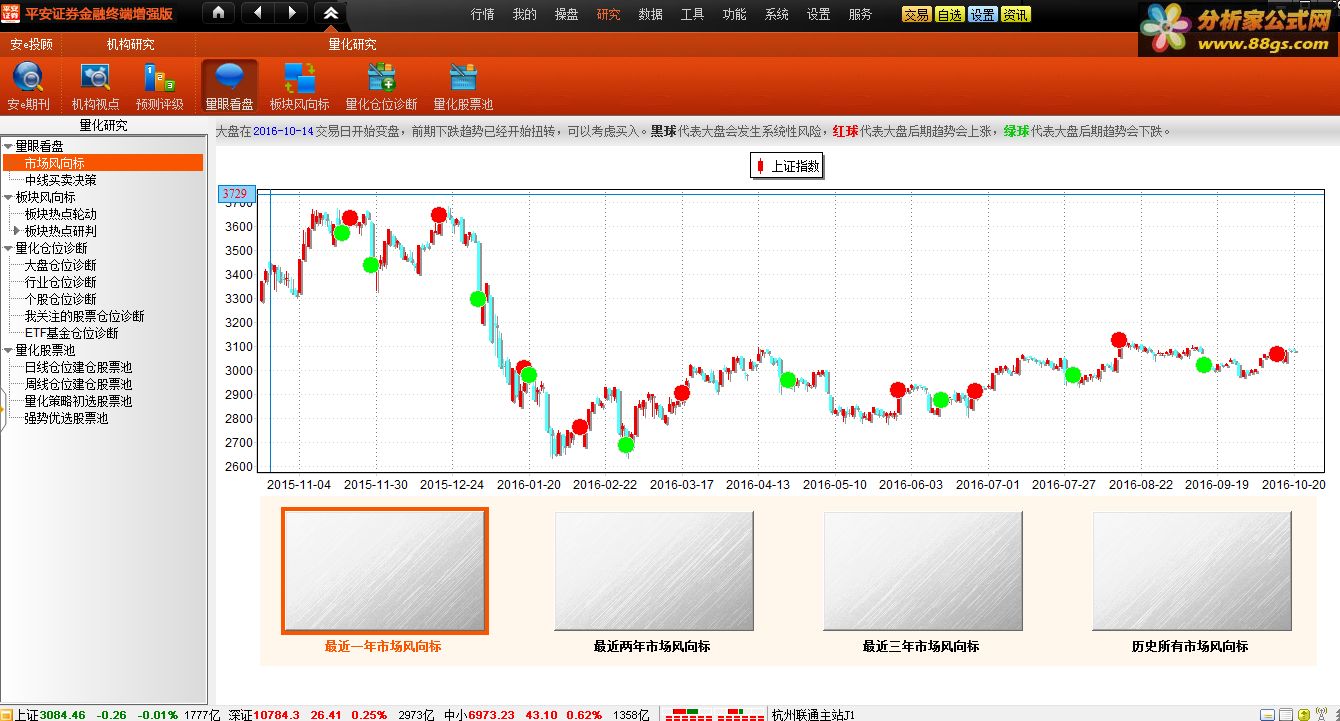The height and width of the screenshot is (721, 1340).
Task: Navigate back with the left arrow
Action: coord(257,13)
